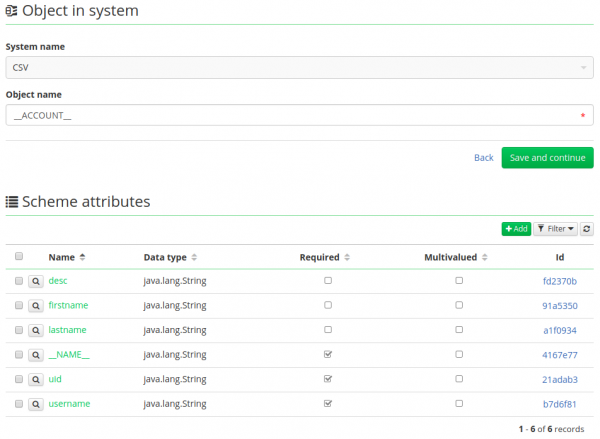Image resolution: width=600 pixels, height=439 pixels.
Task: Open the __NAME__ attribute link
Action: click(69, 355)
